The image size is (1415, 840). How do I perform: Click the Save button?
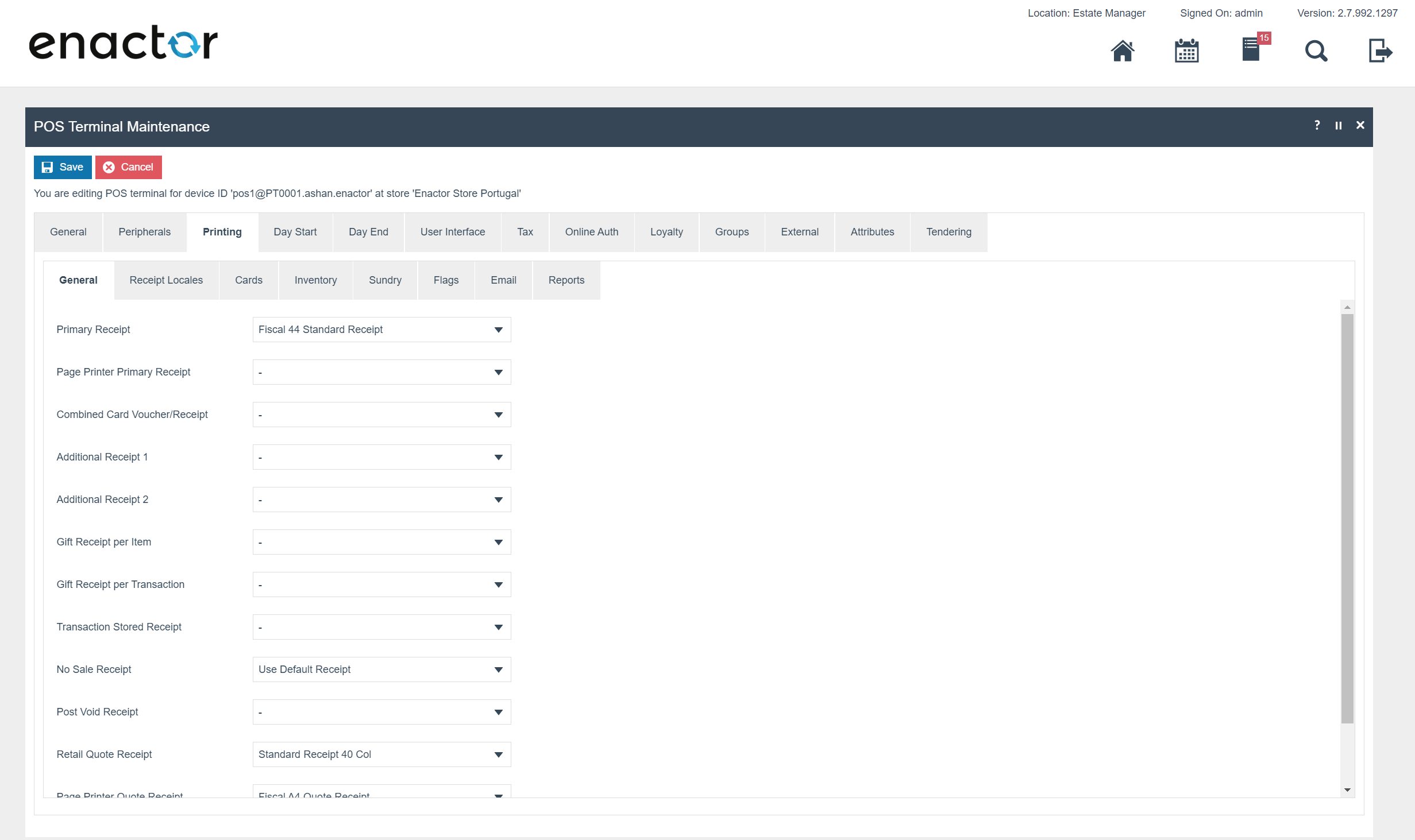(x=63, y=167)
